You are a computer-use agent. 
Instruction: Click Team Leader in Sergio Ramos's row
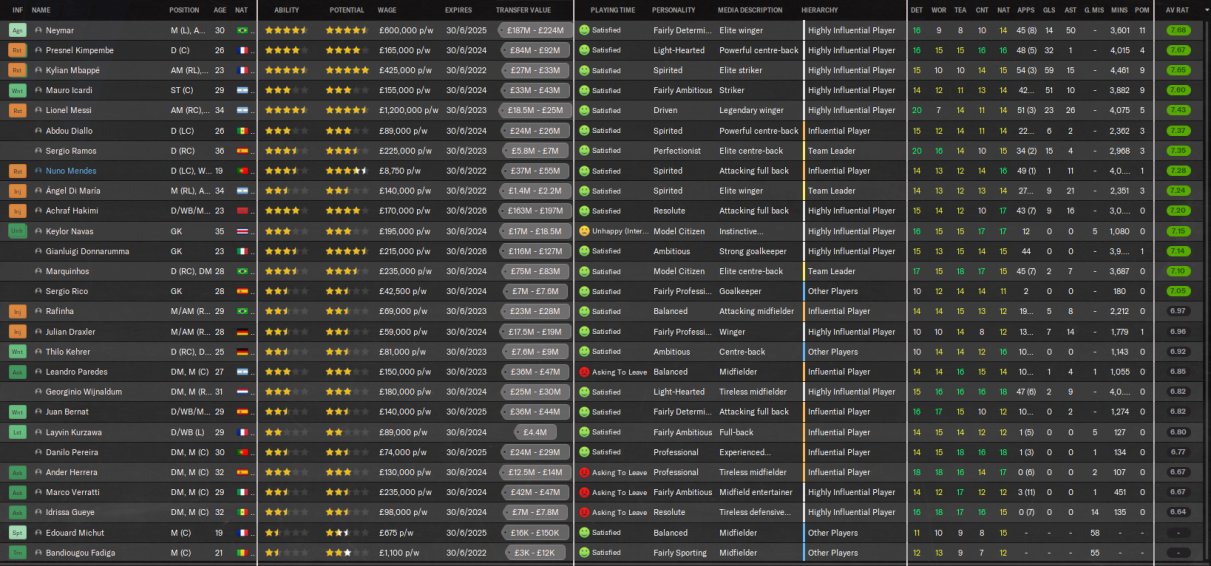(x=832, y=151)
